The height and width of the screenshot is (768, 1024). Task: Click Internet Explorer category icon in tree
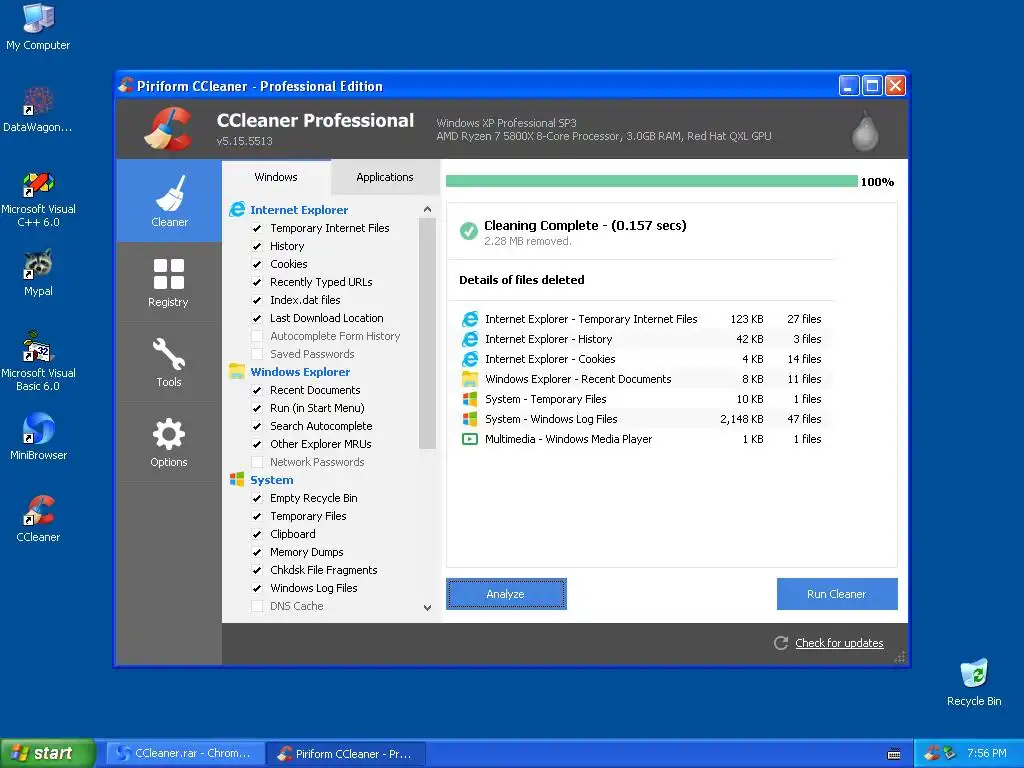tap(236, 210)
